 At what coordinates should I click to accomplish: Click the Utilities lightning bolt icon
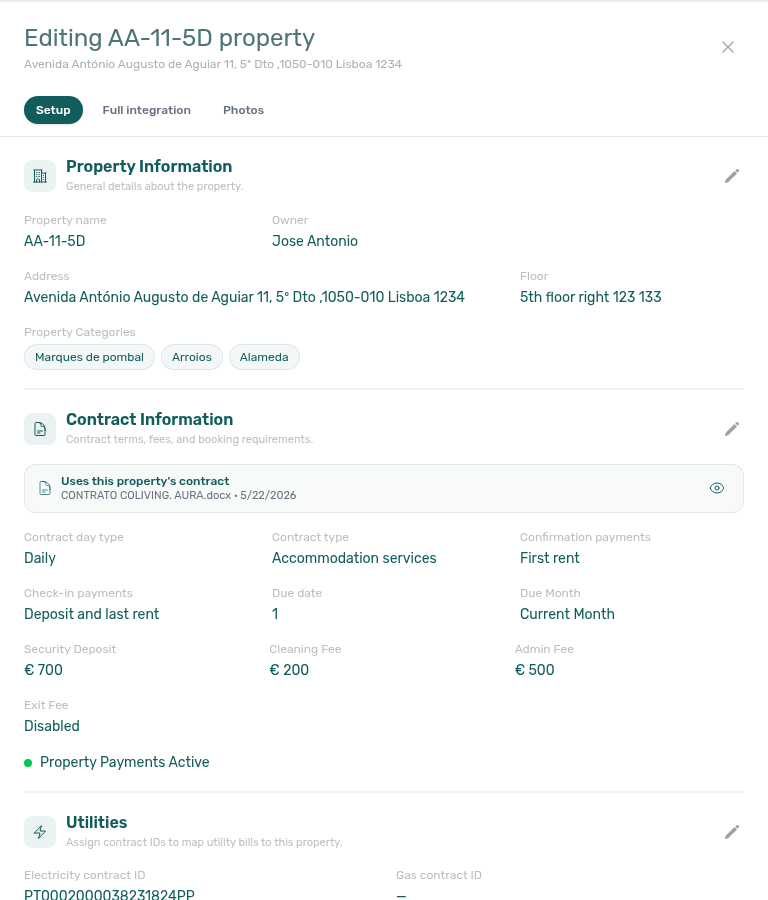40,832
